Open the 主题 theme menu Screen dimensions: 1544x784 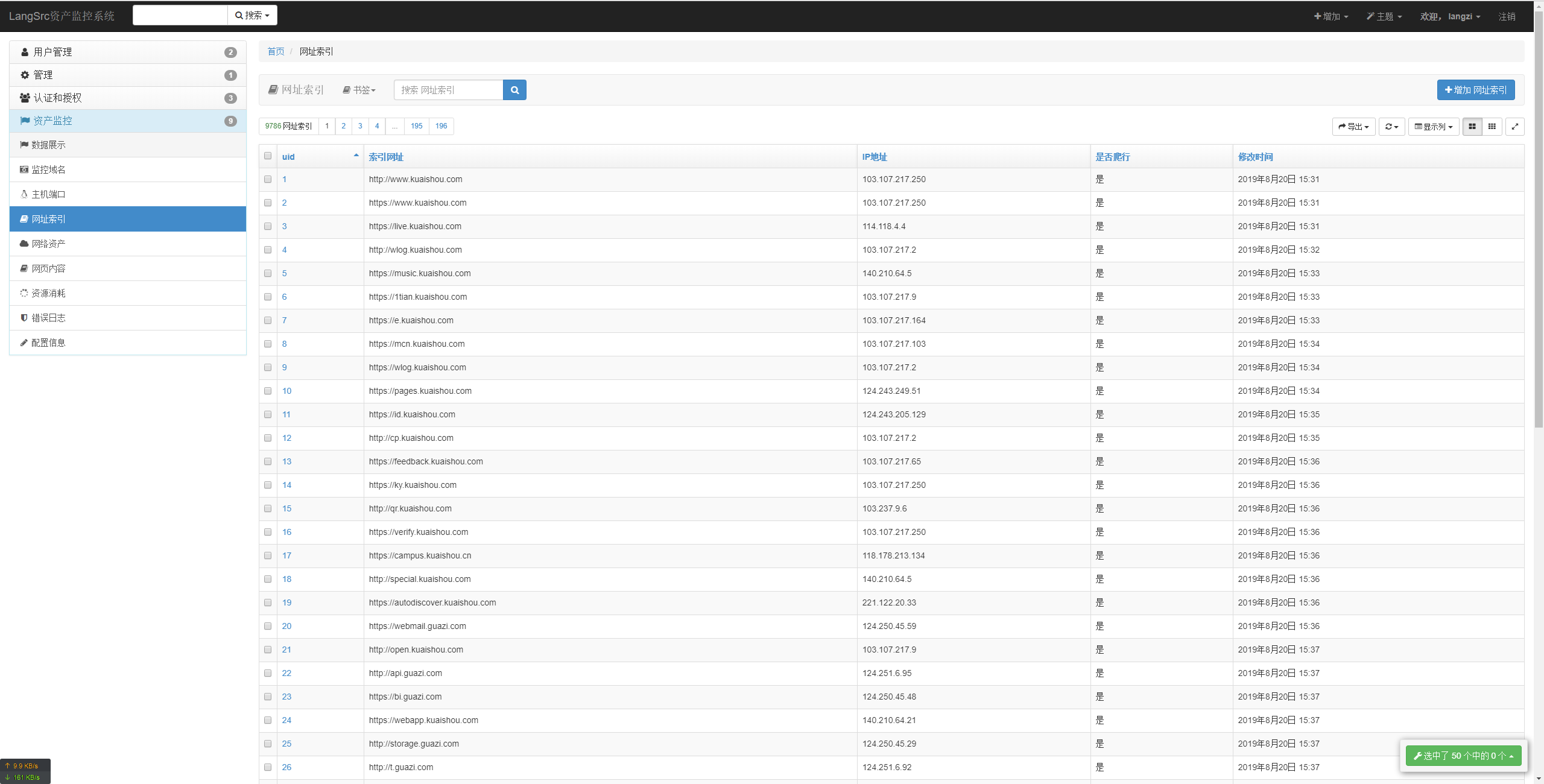tap(1384, 16)
